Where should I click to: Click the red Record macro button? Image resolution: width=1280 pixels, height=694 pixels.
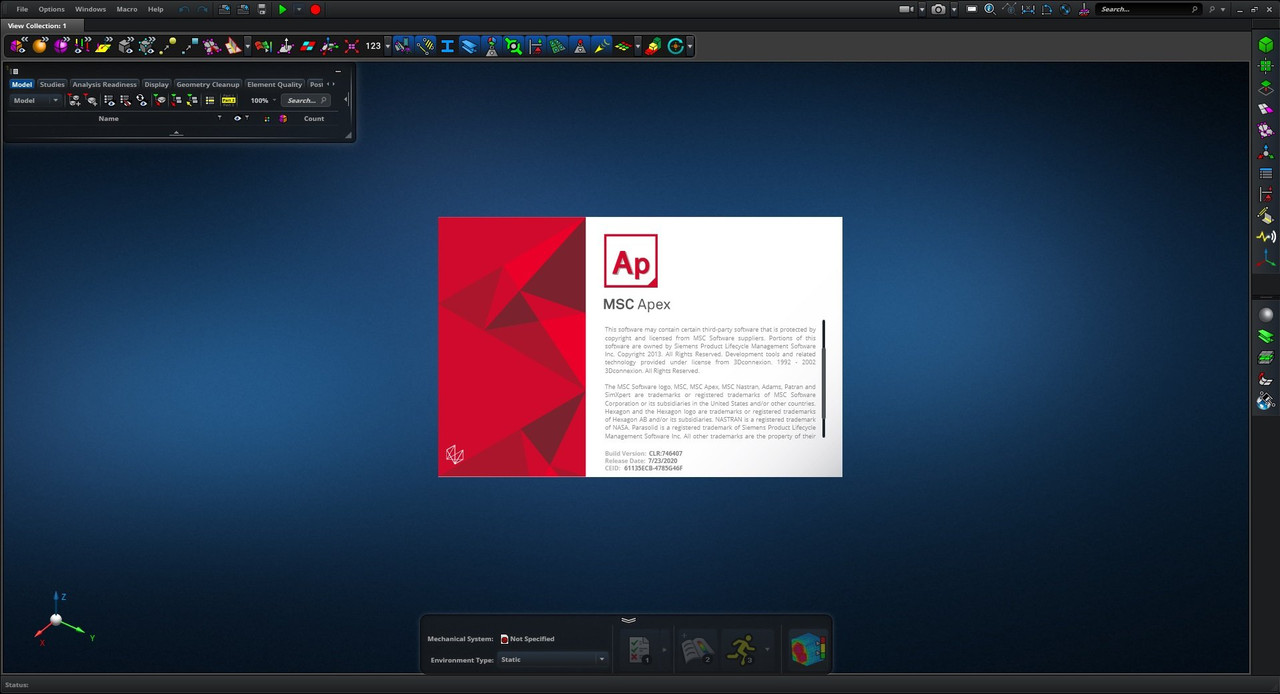pyautogui.click(x=315, y=9)
